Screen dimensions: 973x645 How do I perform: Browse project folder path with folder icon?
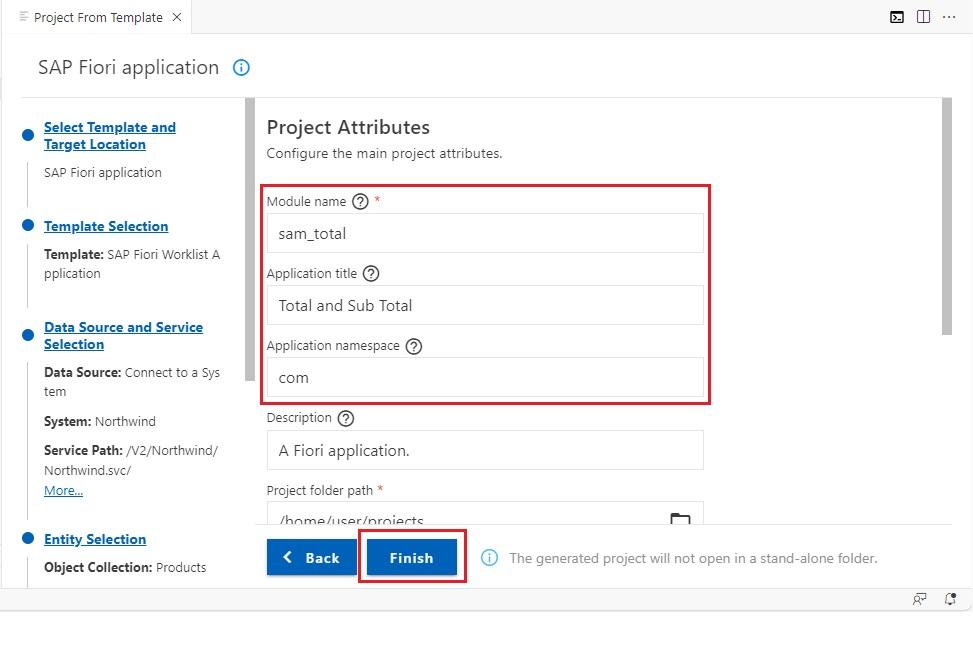680,518
